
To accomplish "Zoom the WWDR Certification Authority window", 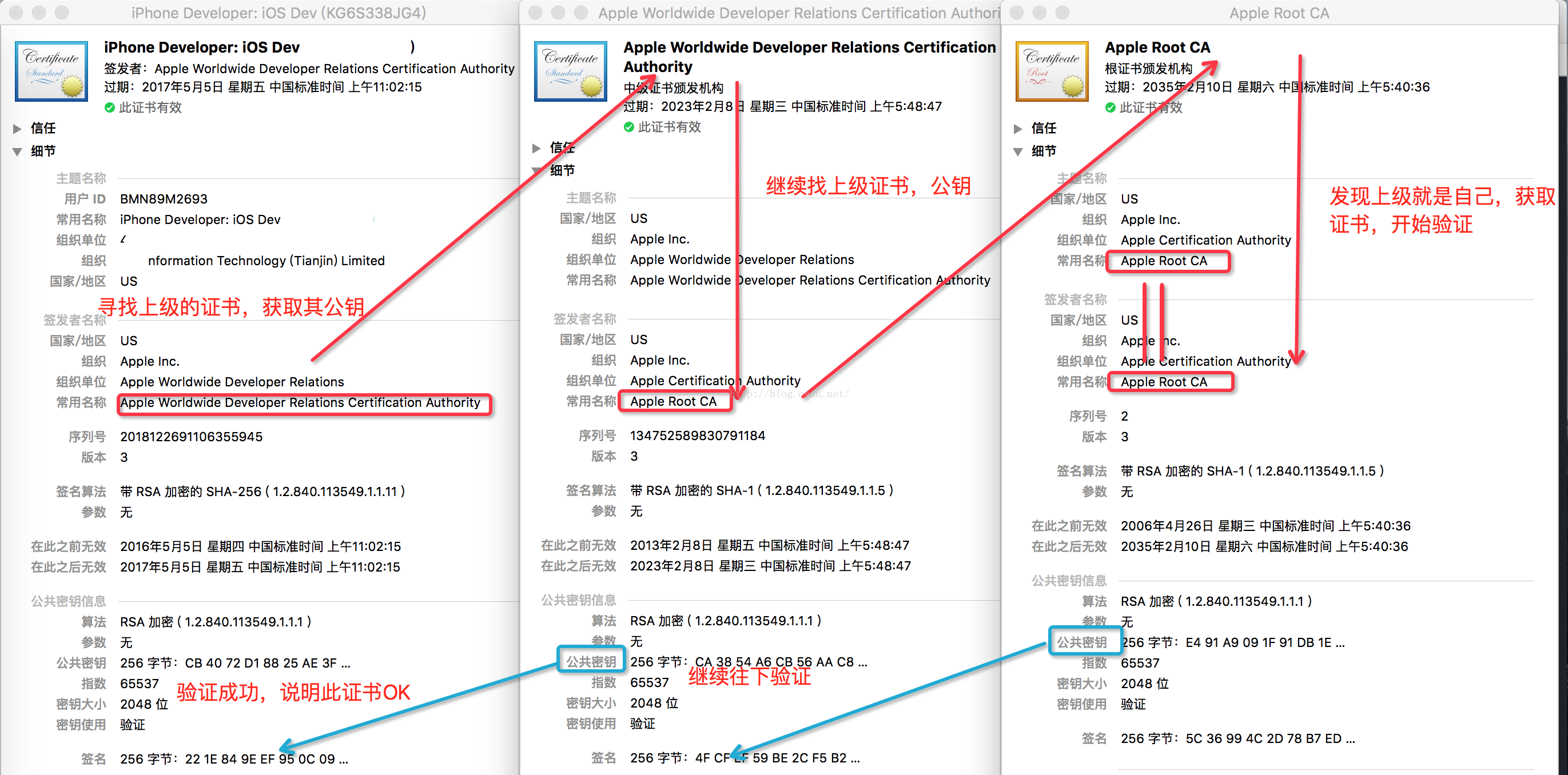I will tap(582, 12).
